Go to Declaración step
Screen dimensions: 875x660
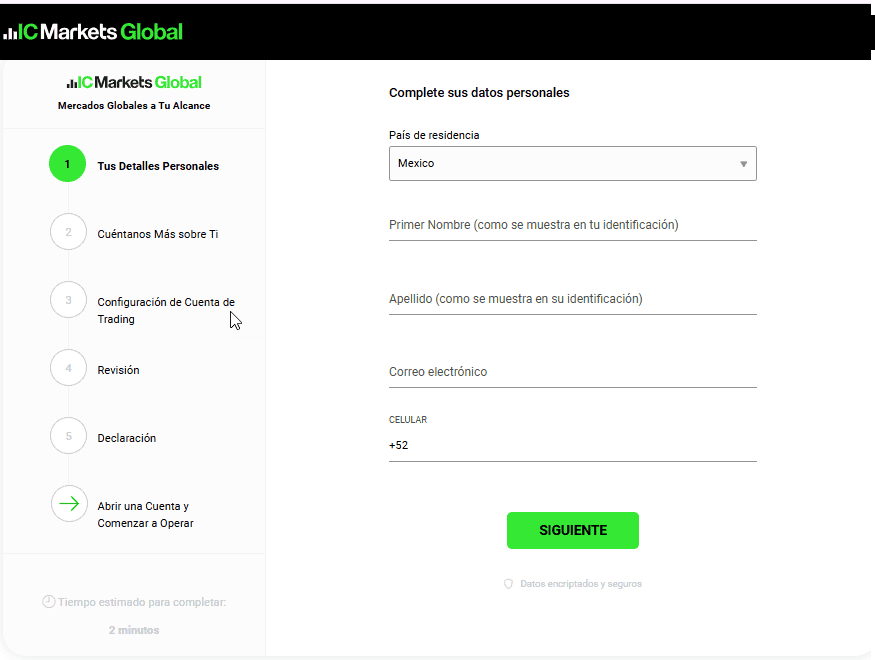point(127,438)
